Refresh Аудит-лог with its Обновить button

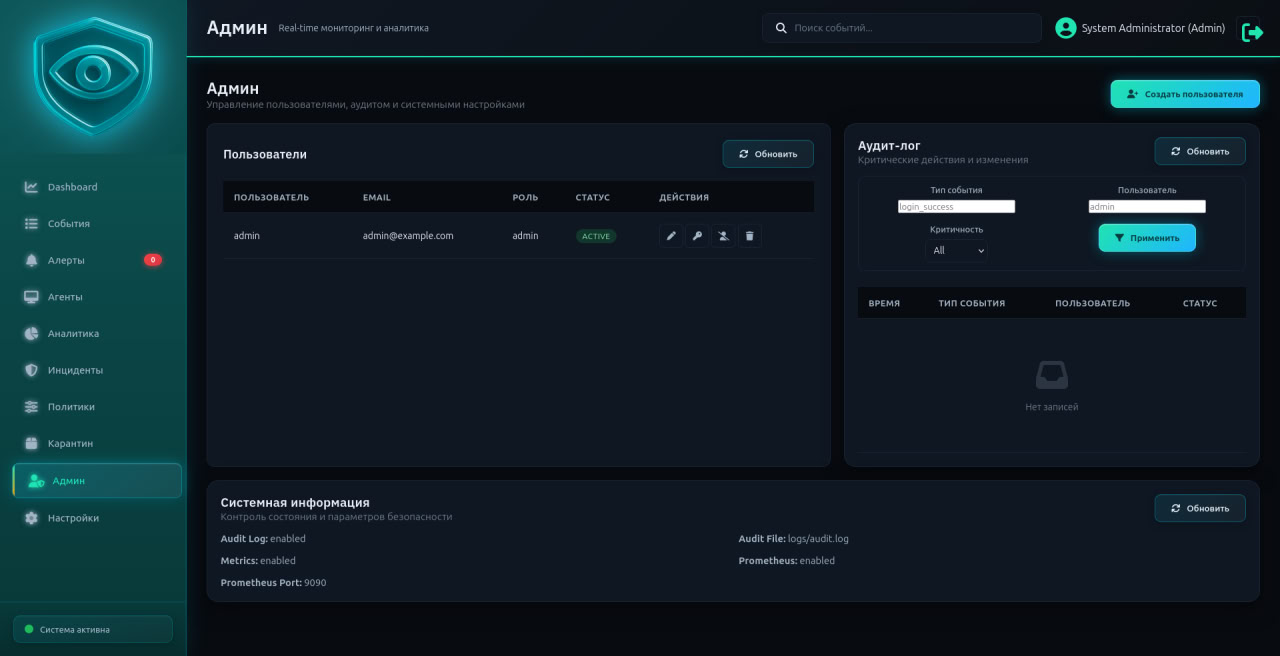click(1200, 151)
